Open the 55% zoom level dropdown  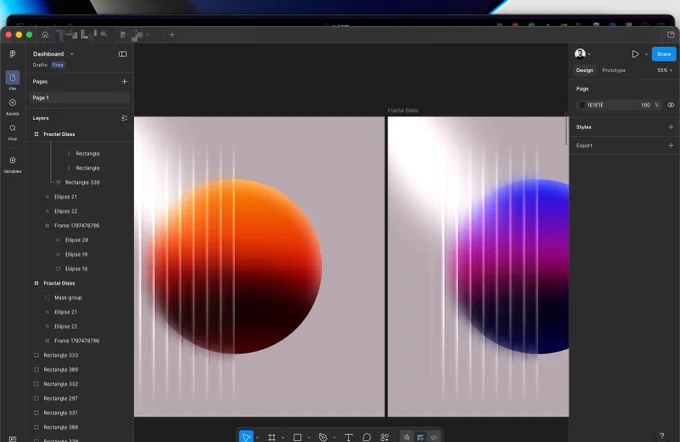tap(664, 70)
